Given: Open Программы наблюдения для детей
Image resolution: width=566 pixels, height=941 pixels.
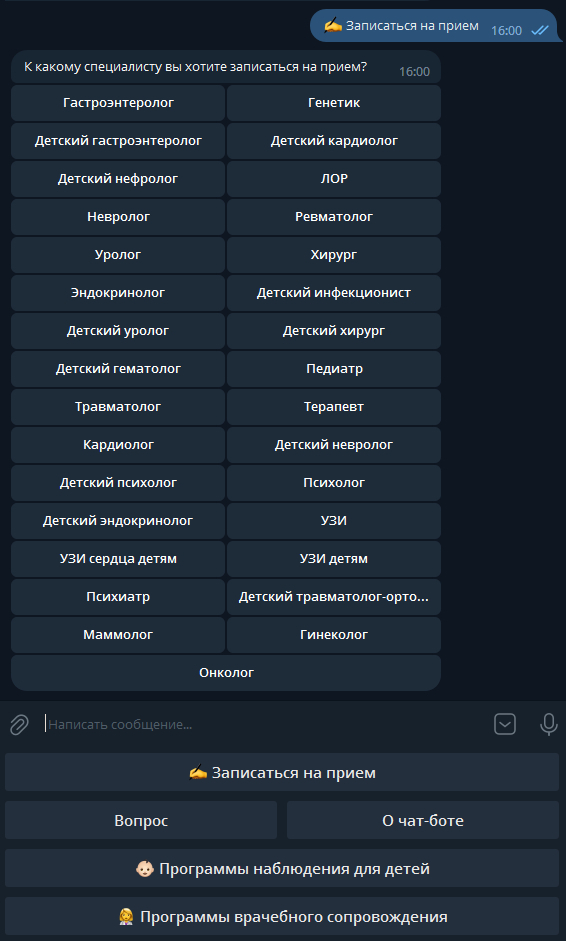Looking at the screenshot, I should coord(282,868).
